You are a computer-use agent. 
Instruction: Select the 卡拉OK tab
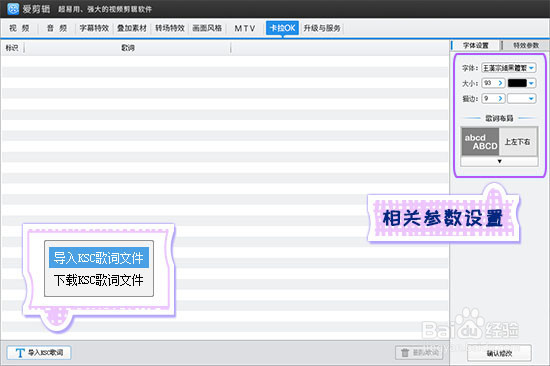282,28
